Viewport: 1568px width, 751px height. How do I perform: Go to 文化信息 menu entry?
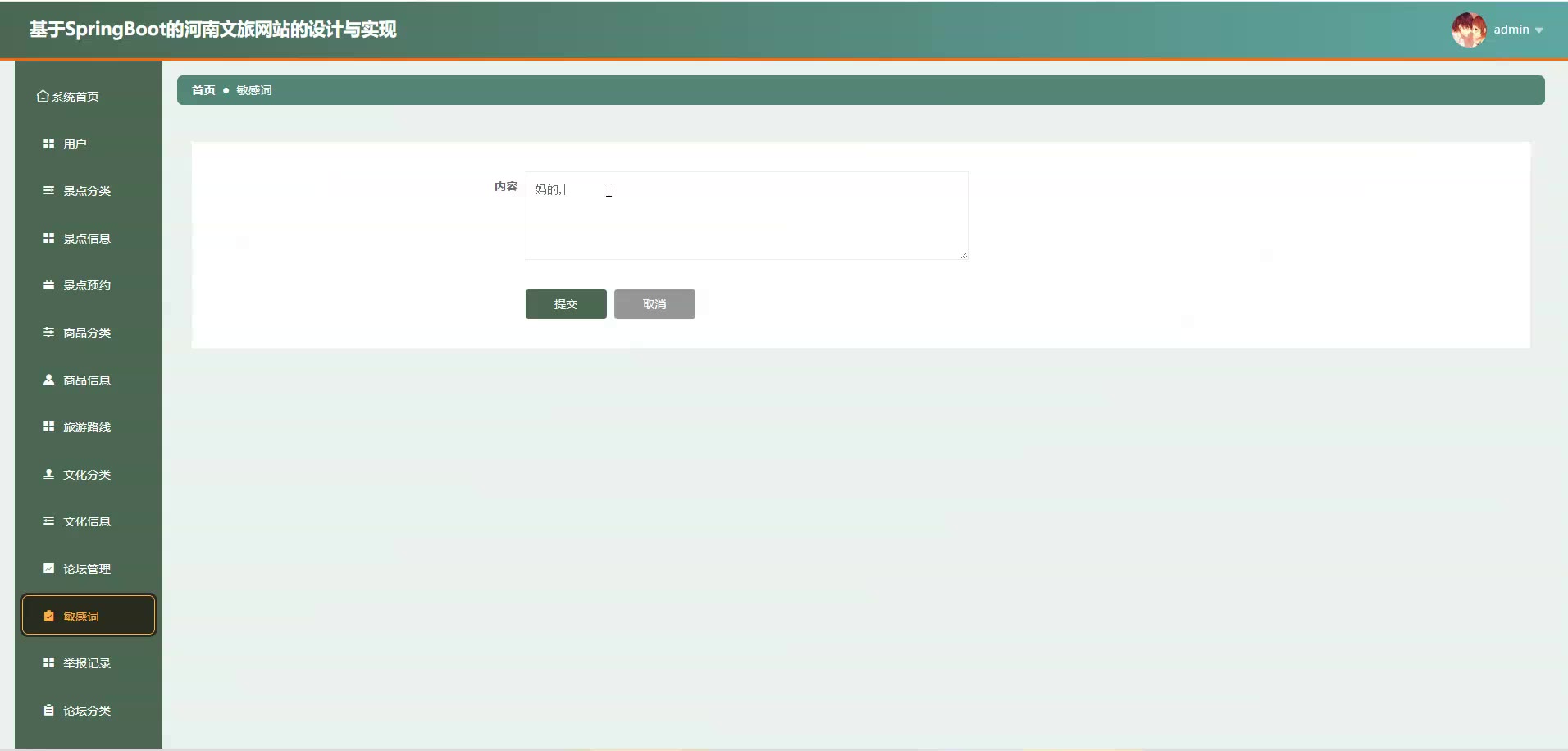tap(89, 521)
